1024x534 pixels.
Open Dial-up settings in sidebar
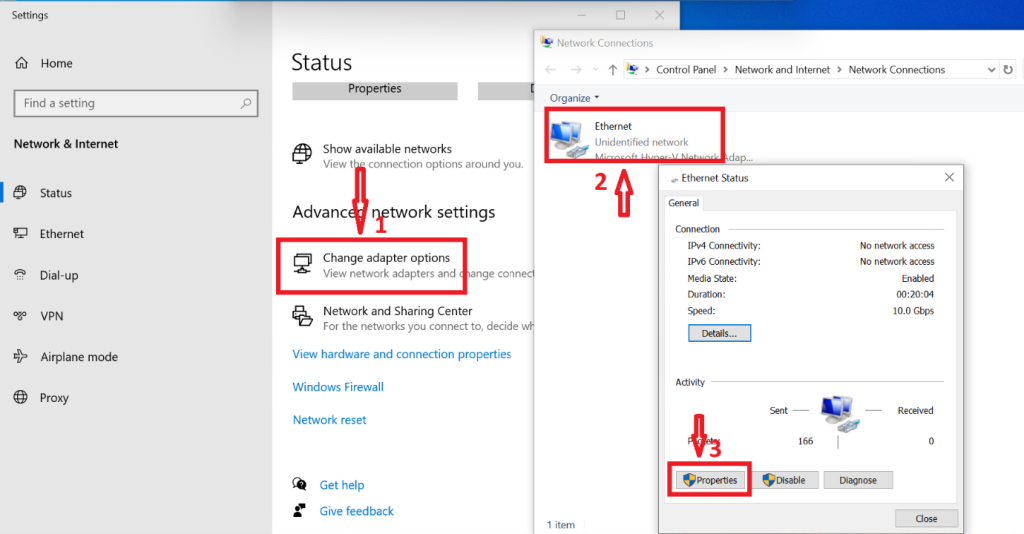pos(58,275)
